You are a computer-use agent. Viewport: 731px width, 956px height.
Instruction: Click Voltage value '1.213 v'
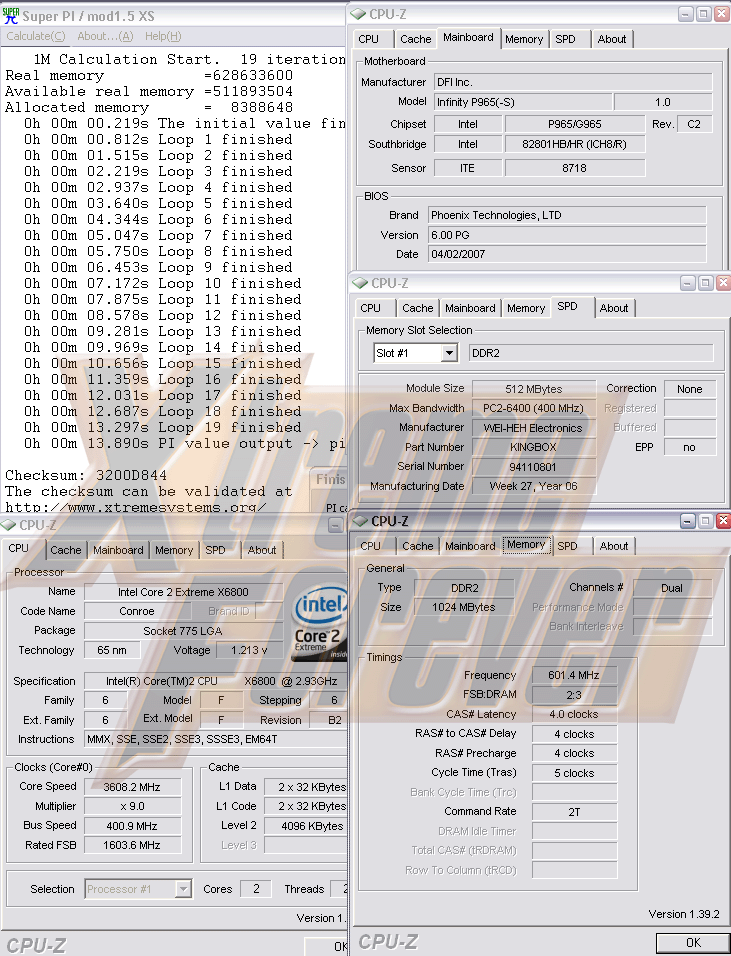pyautogui.click(x=249, y=650)
